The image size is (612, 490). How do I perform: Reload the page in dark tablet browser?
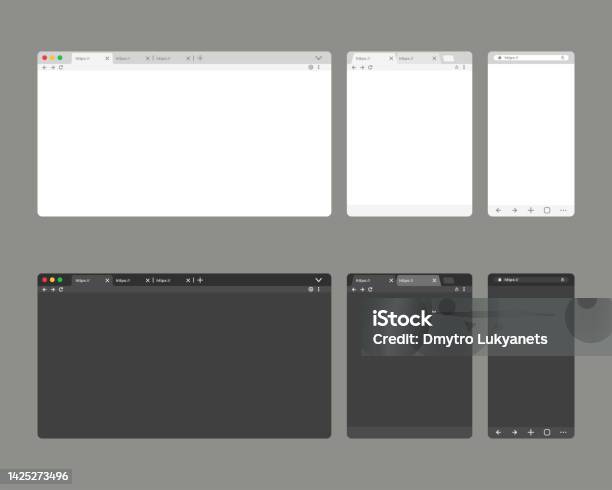coord(370,290)
